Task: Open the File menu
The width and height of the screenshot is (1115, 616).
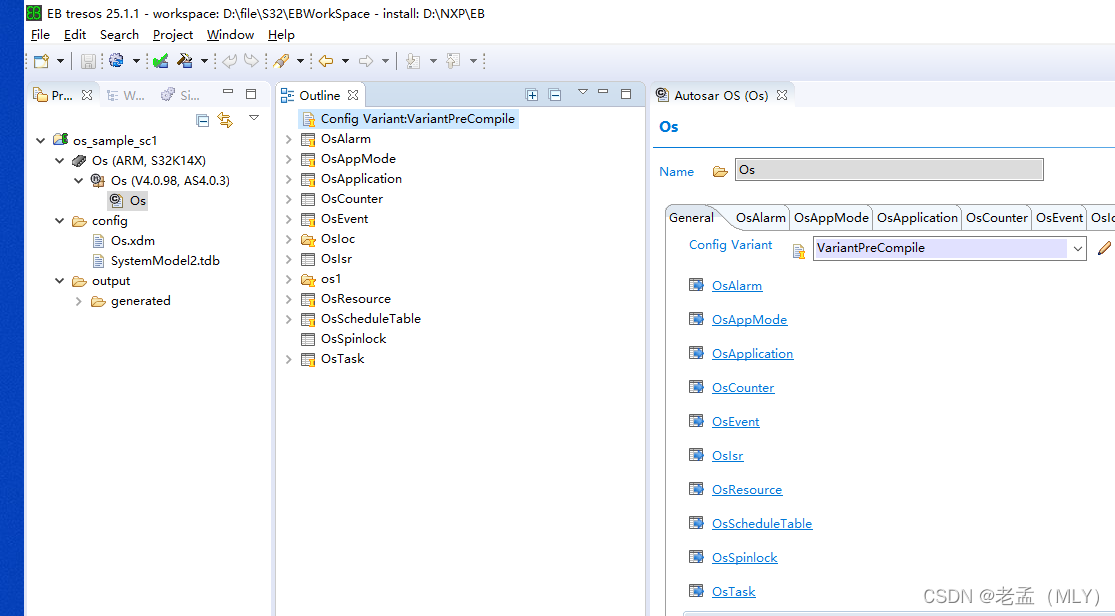Action: click(41, 35)
